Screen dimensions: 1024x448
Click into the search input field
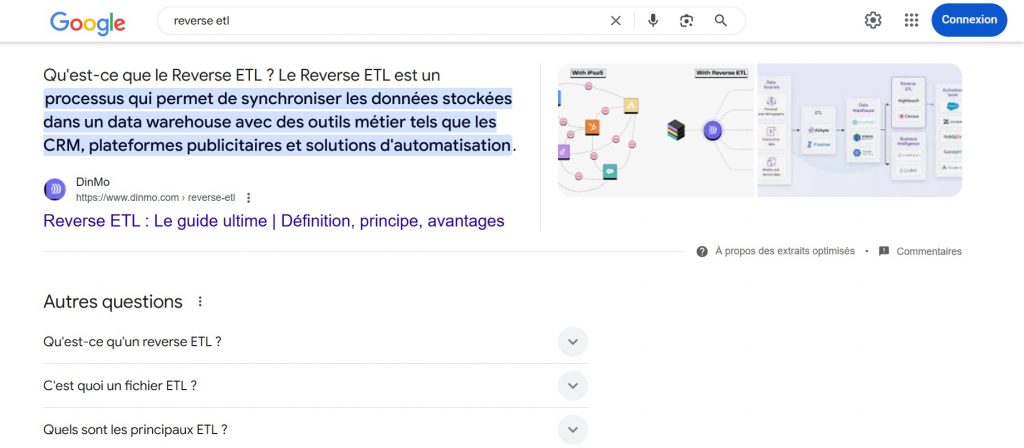click(x=380, y=20)
